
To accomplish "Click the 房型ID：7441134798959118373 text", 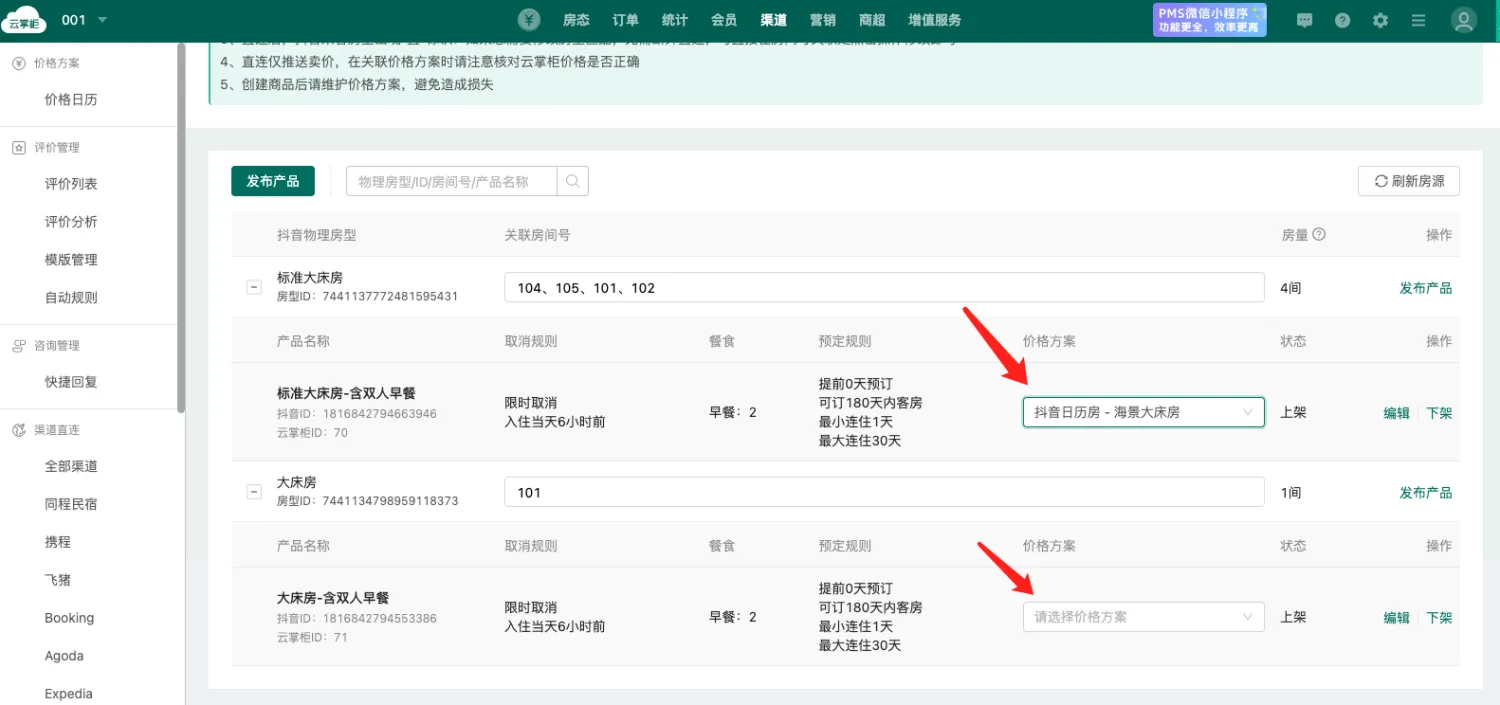I will point(367,501).
